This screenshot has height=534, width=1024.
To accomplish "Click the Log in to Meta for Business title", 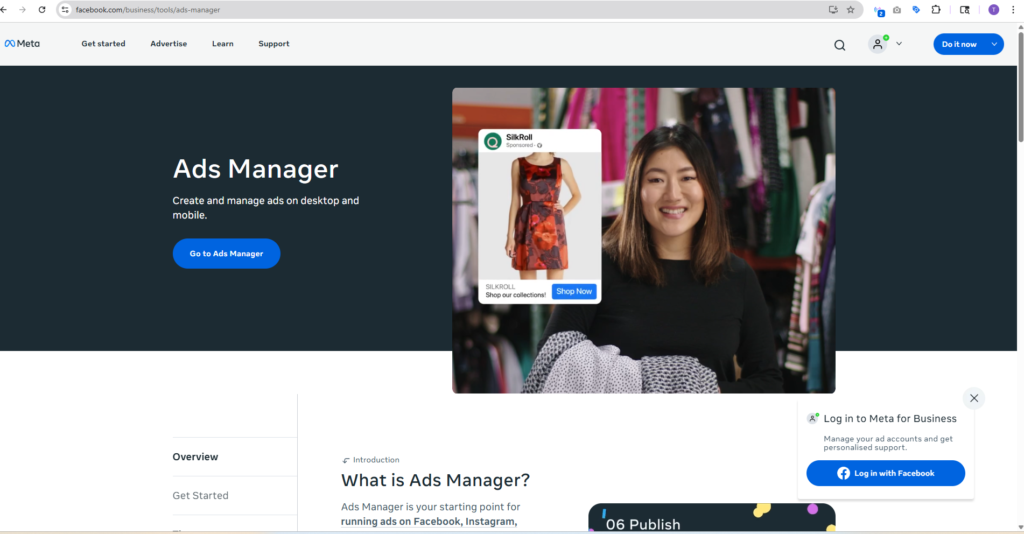I will [x=890, y=418].
